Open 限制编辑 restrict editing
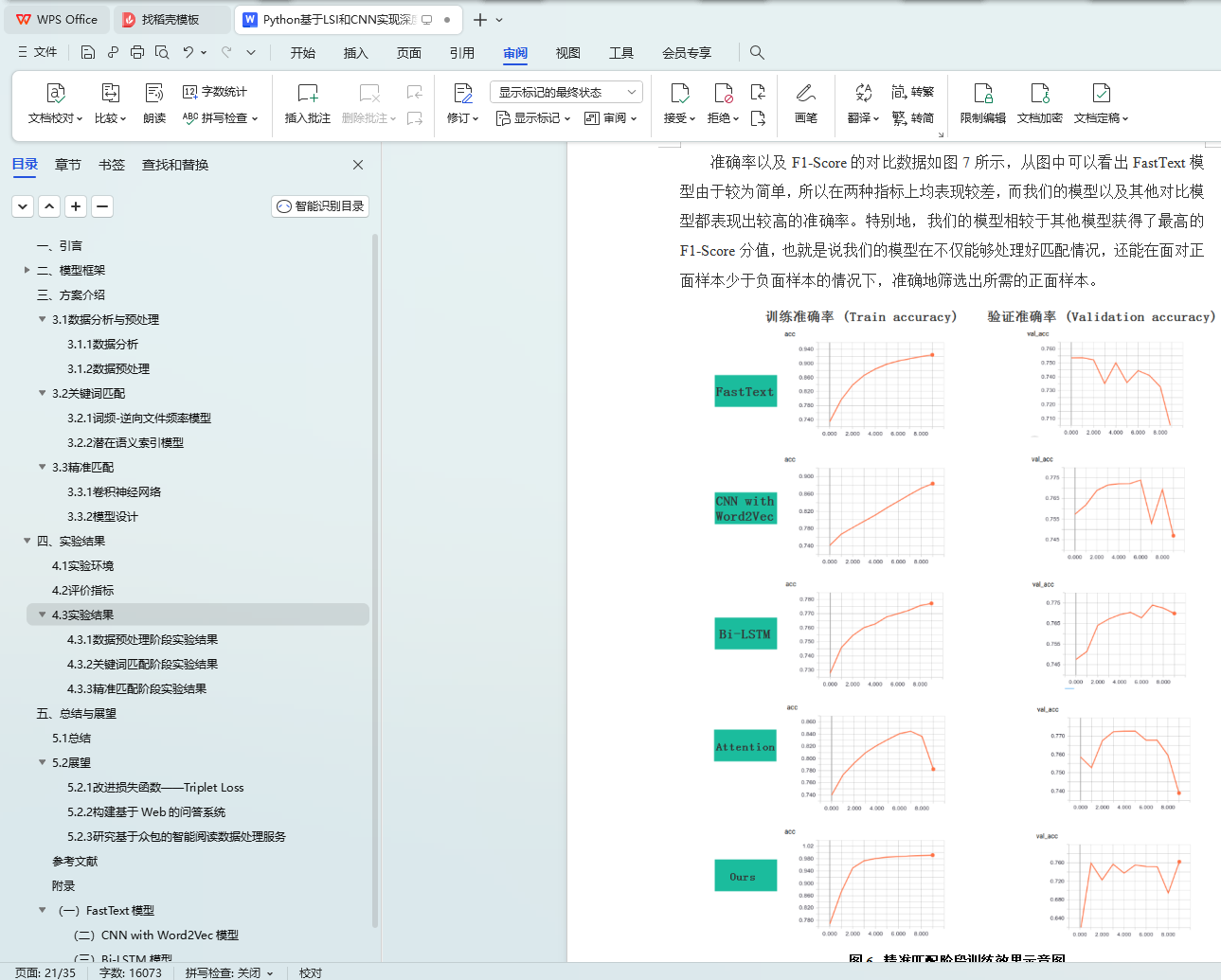Image resolution: width=1221 pixels, height=980 pixels. [x=983, y=104]
